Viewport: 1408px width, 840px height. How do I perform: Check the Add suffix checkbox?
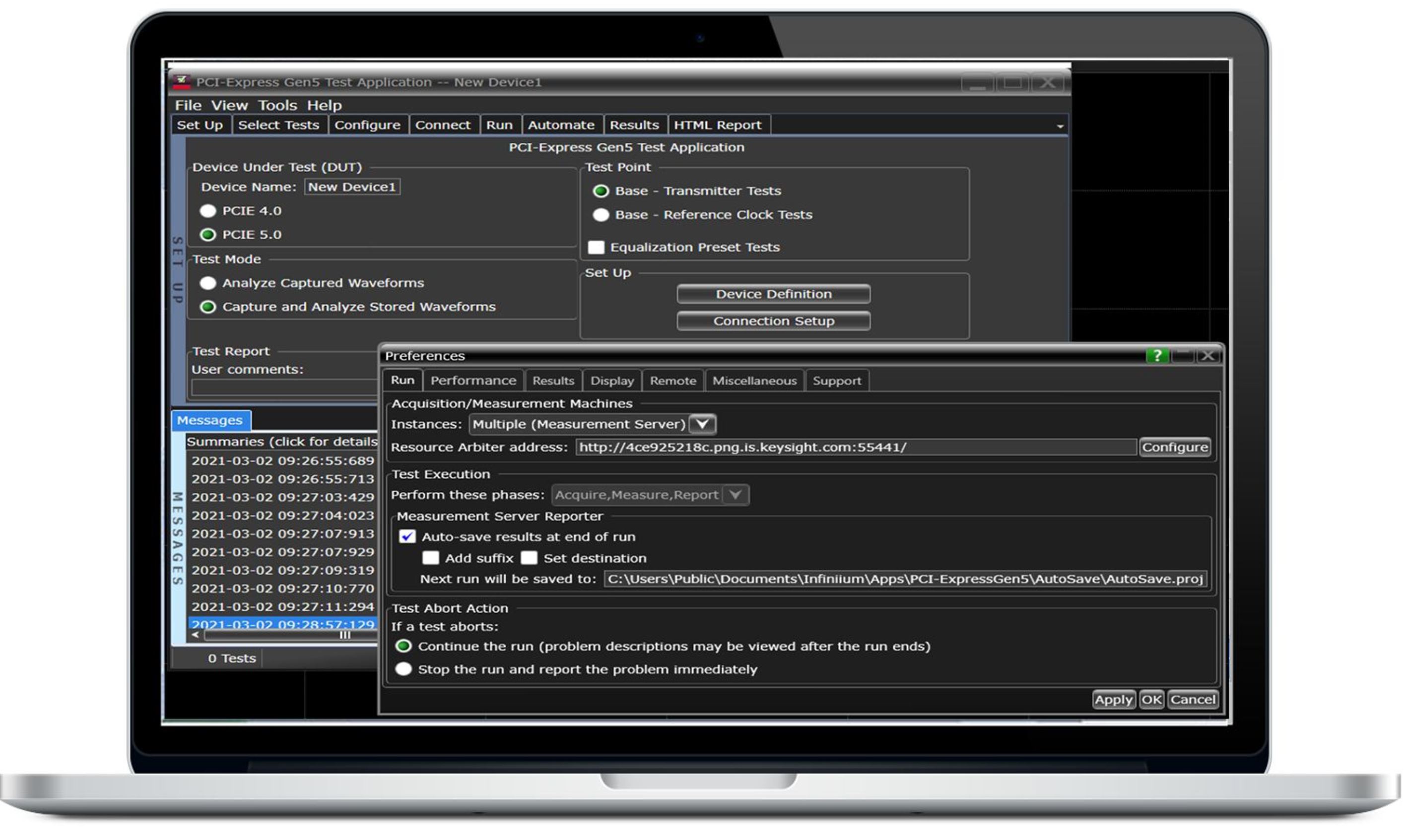point(430,558)
